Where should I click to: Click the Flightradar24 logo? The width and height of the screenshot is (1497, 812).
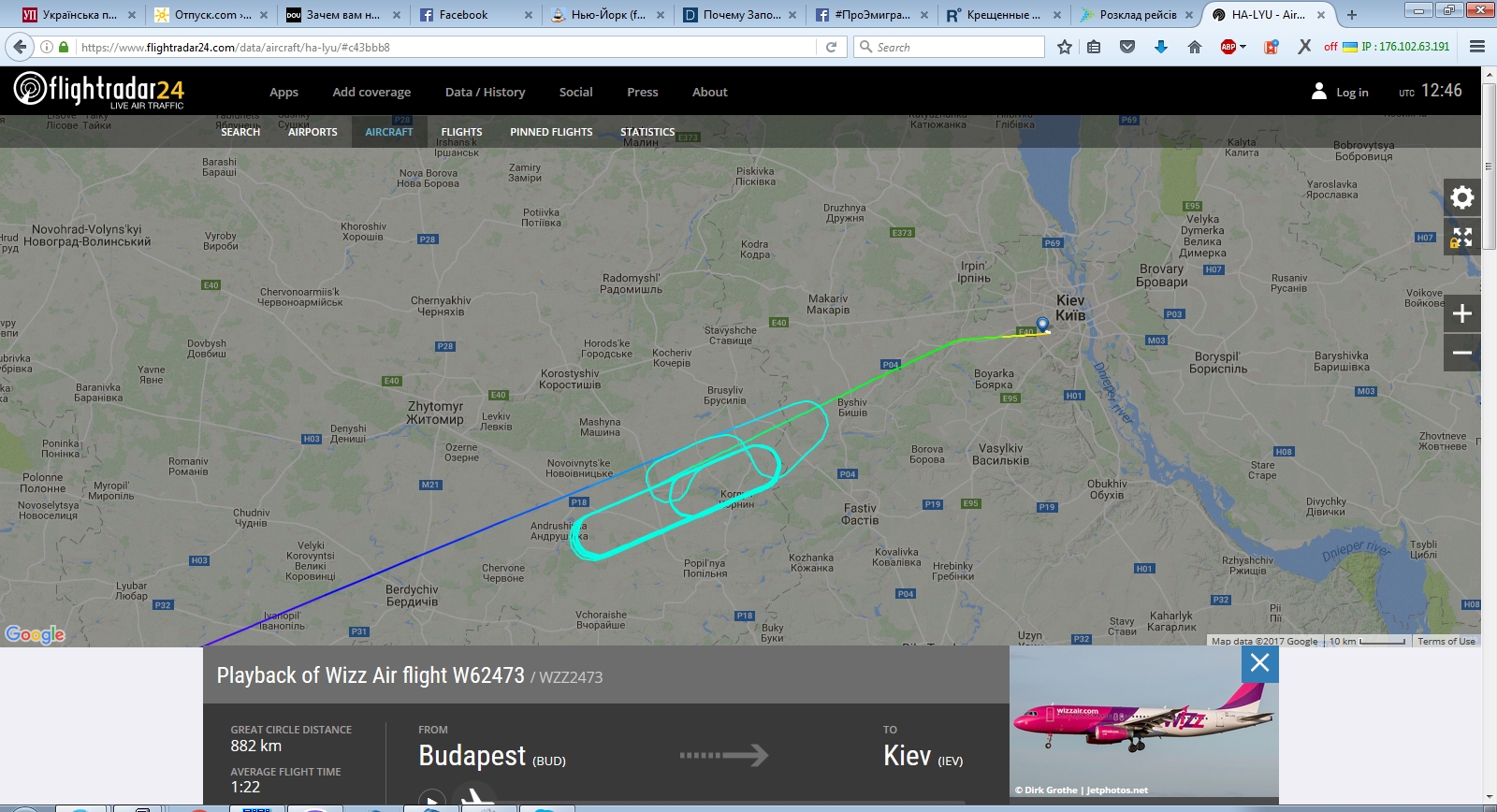[x=99, y=91]
